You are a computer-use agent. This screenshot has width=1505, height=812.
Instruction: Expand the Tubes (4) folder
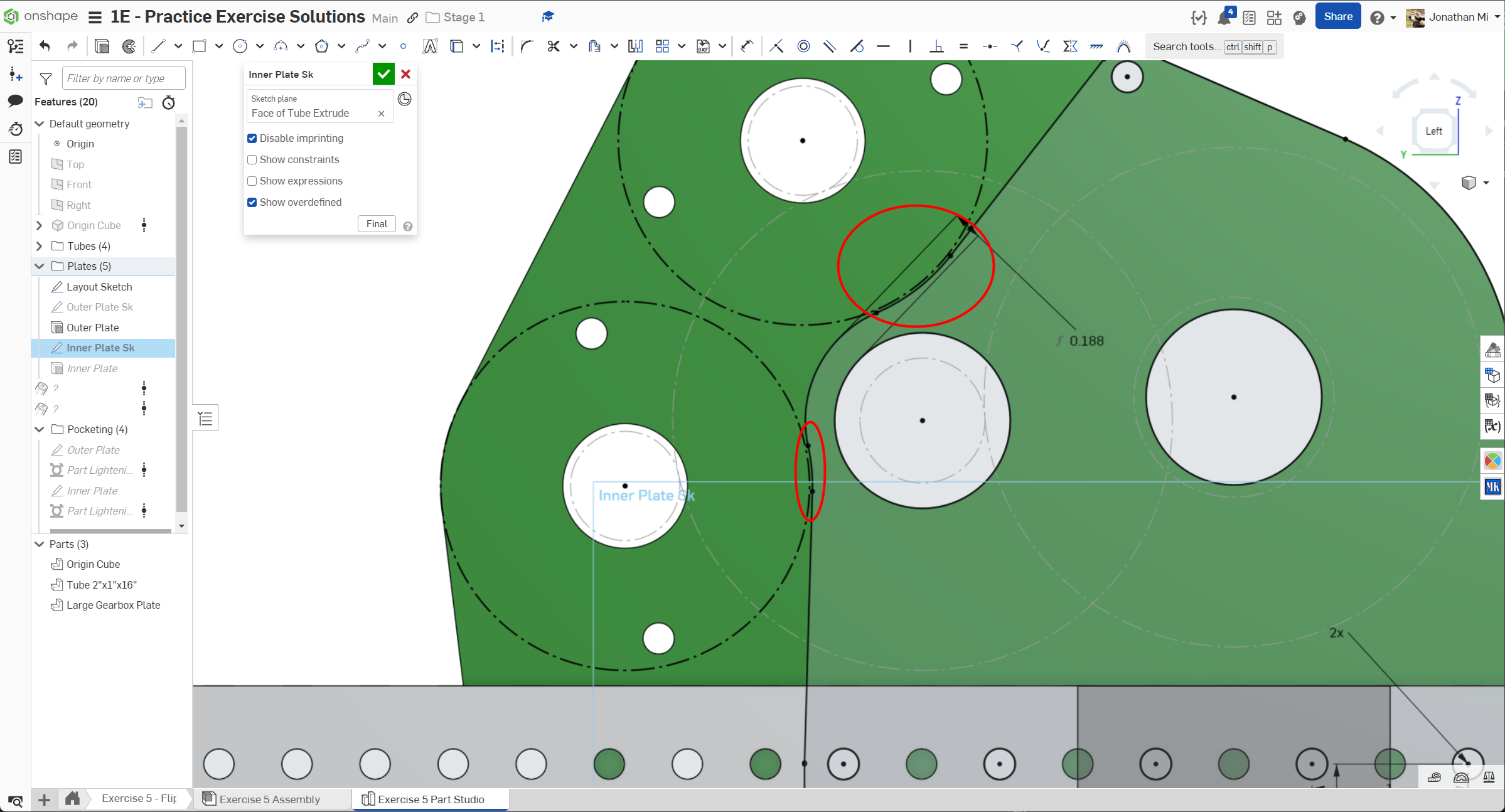click(x=40, y=246)
